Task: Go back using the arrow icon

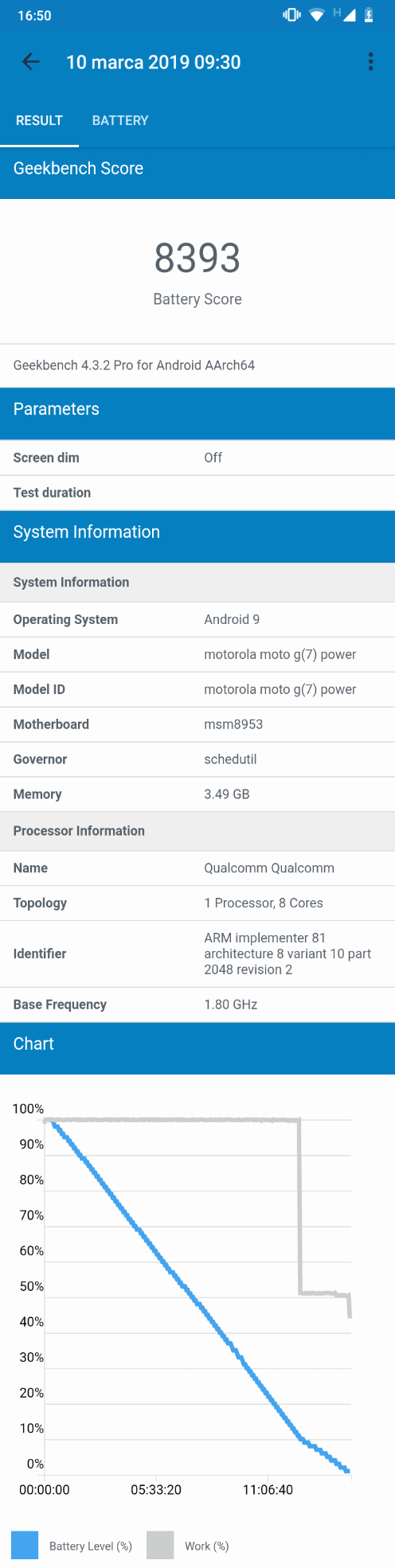Action: pyautogui.click(x=30, y=62)
